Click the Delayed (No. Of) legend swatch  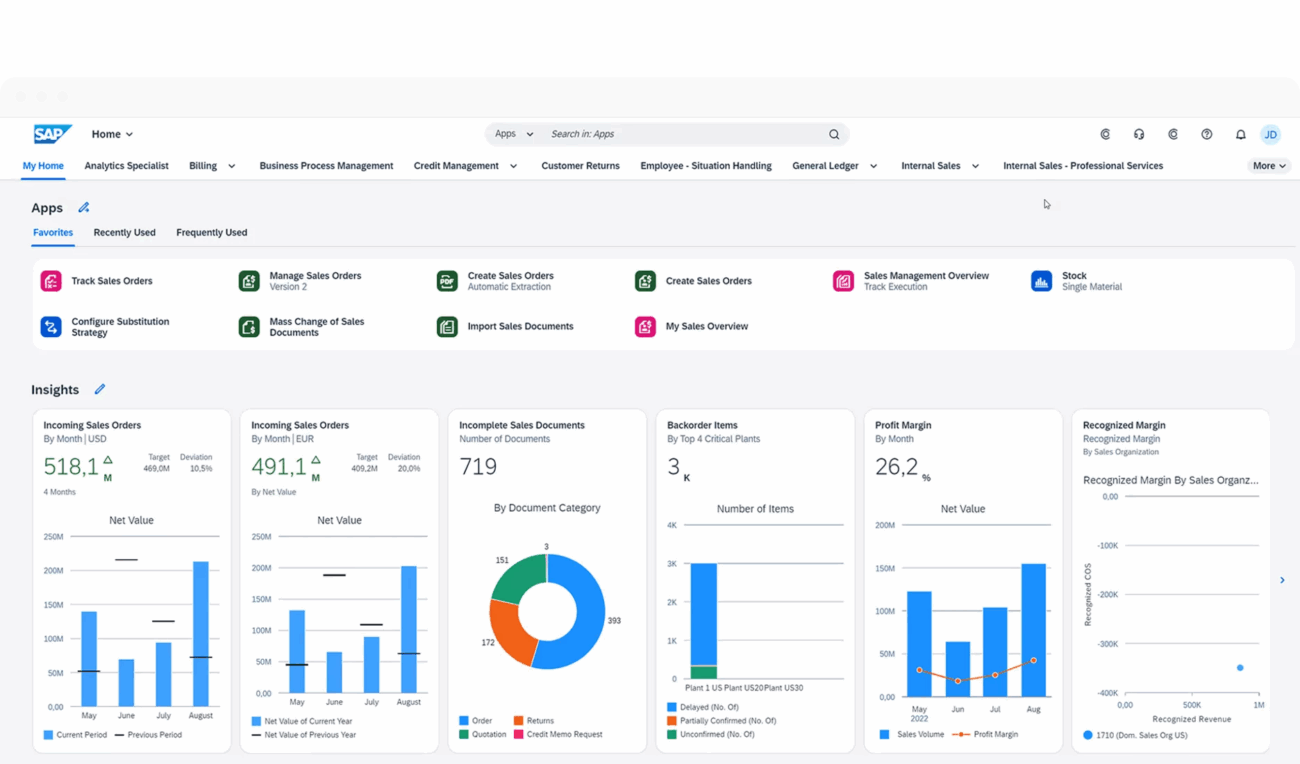672,707
